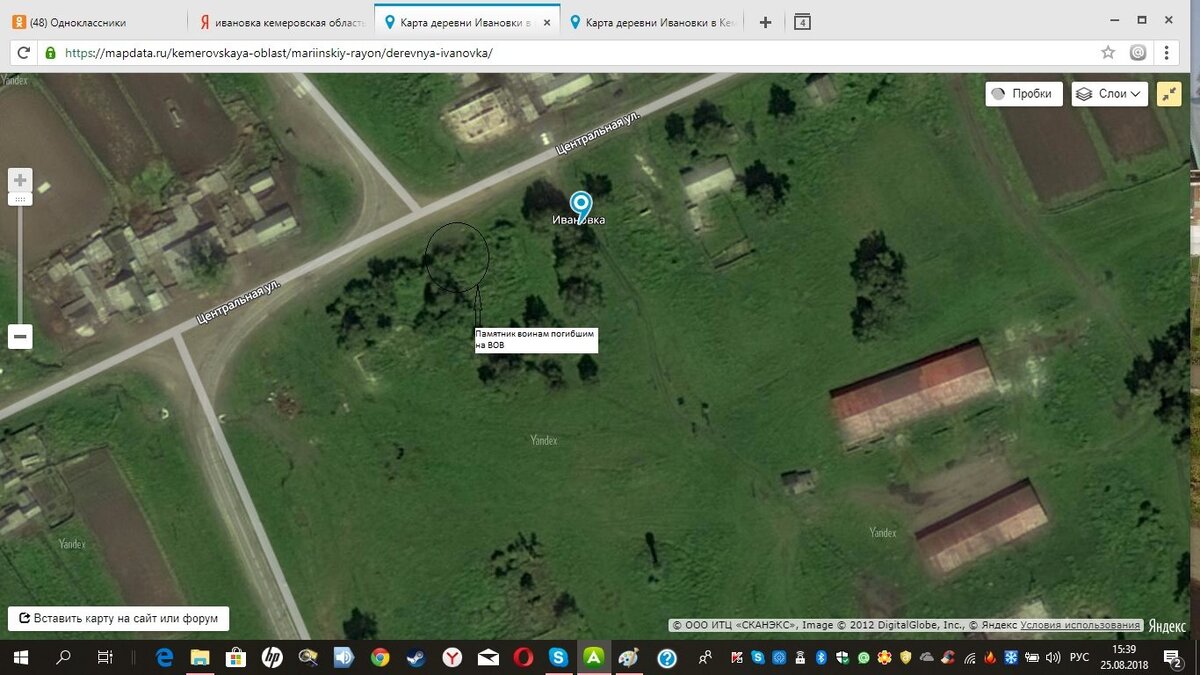The width and height of the screenshot is (1200, 675).
Task: Click the OneDrive cloud tray icon
Action: coord(926,657)
